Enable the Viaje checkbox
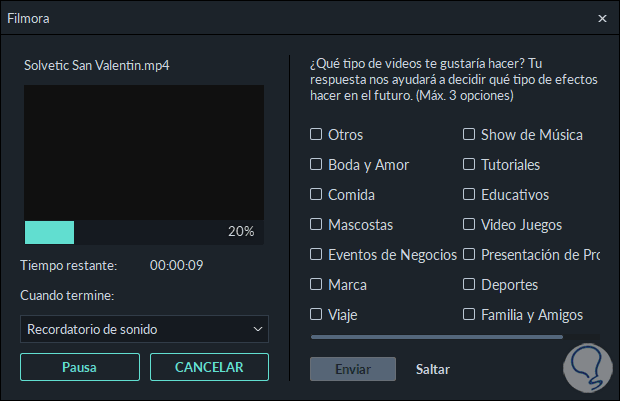This screenshot has height=401, width=620. (x=316, y=315)
